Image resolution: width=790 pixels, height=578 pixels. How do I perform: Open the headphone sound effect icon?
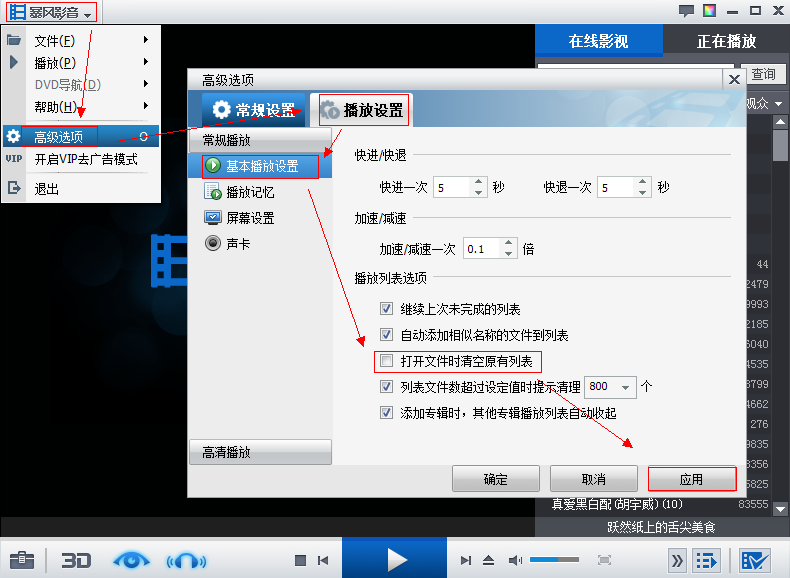click(186, 560)
